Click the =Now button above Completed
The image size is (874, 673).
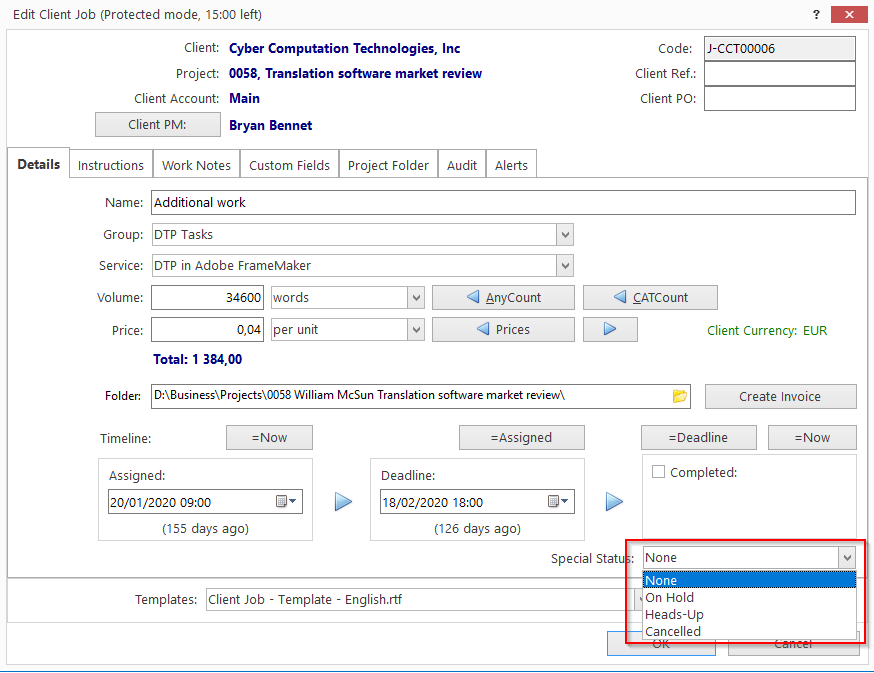(x=812, y=438)
